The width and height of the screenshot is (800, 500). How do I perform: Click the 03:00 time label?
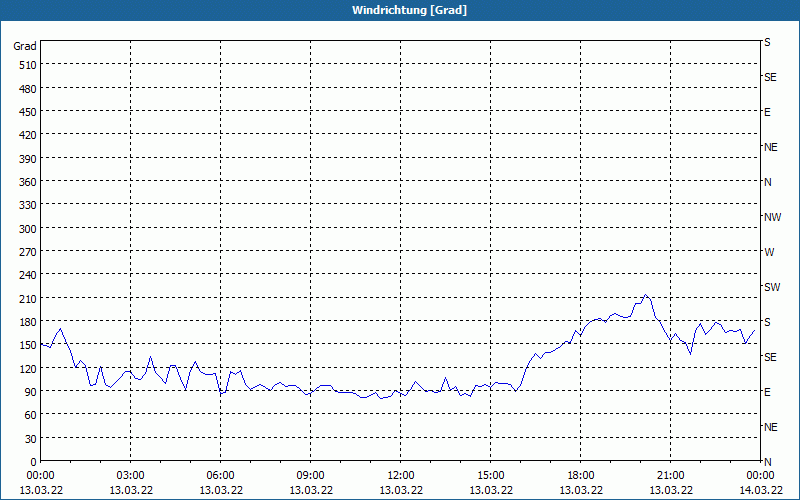click(131, 476)
